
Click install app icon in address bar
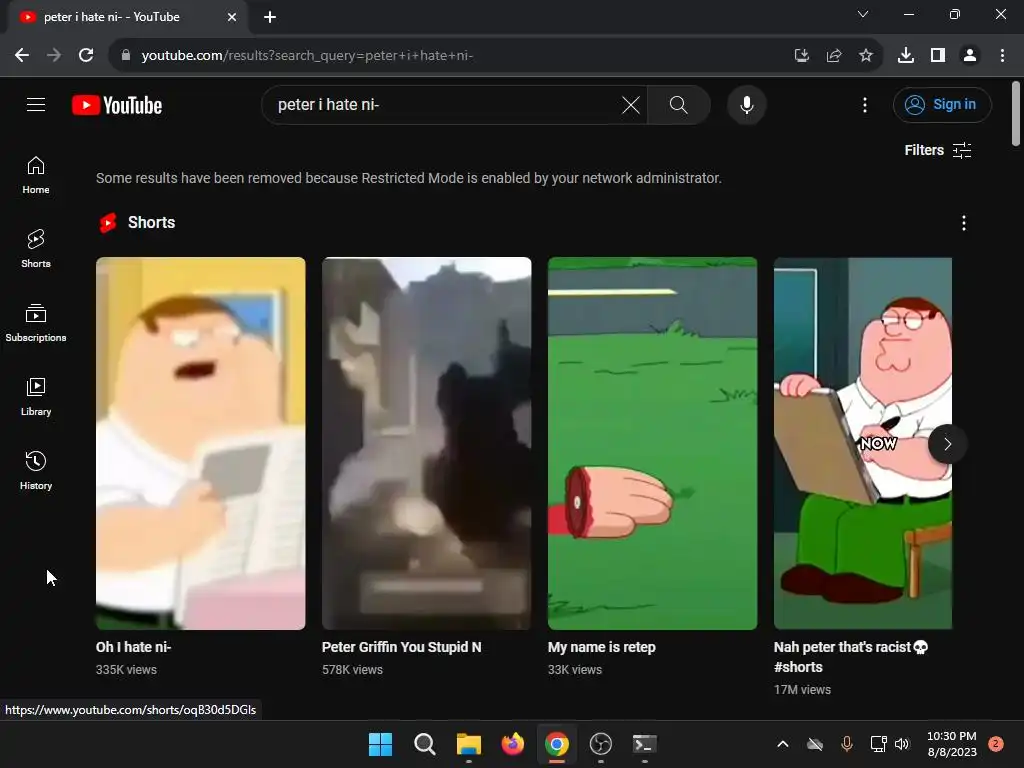click(x=802, y=56)
